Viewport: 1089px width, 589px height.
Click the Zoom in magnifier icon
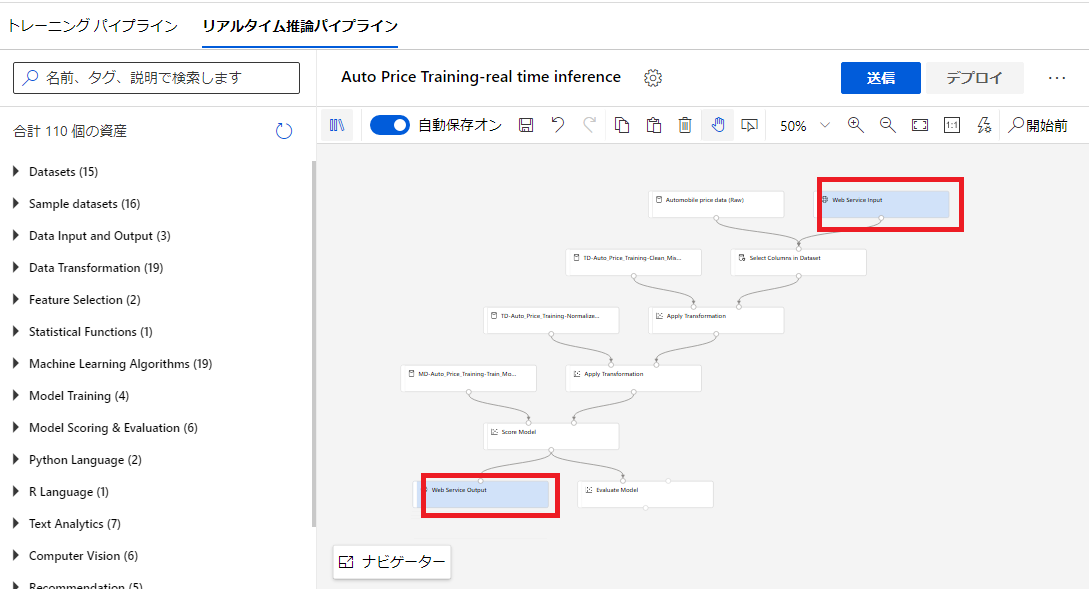(855, 124)
